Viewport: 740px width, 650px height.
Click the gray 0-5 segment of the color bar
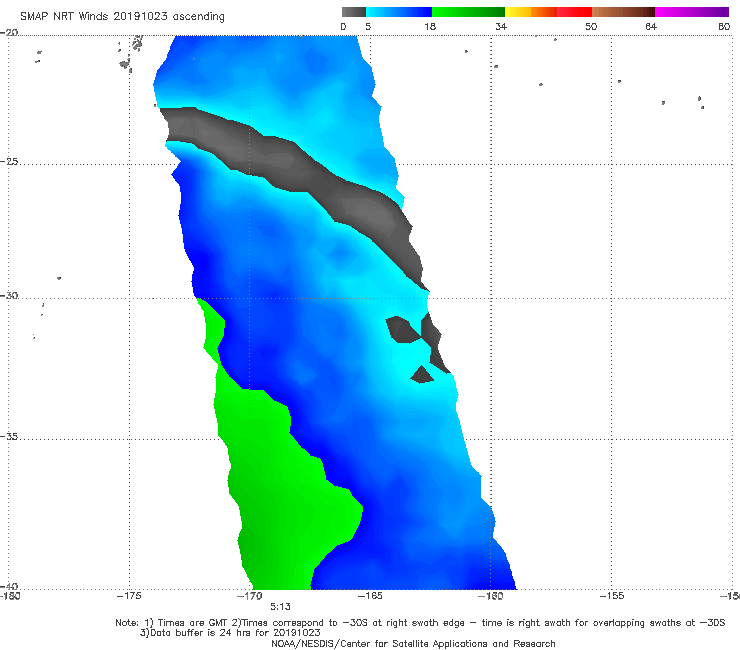[x=354, y=12]
